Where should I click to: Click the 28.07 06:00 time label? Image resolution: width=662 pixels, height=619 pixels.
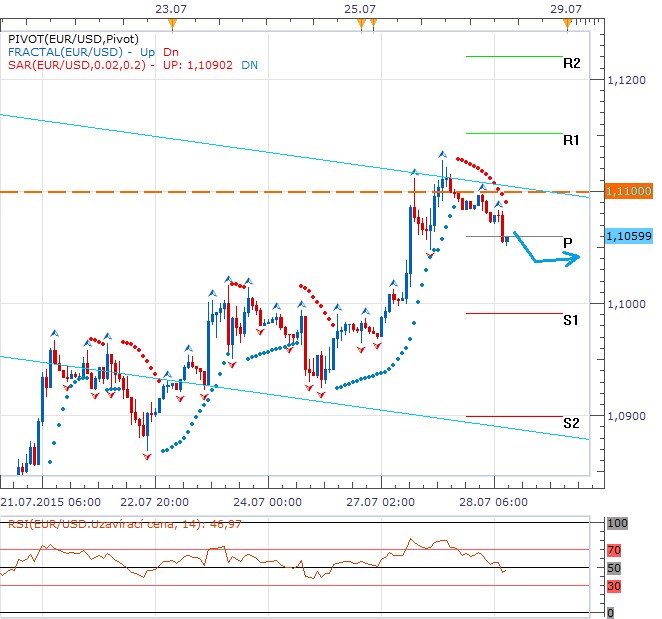[x=494, y=502]
